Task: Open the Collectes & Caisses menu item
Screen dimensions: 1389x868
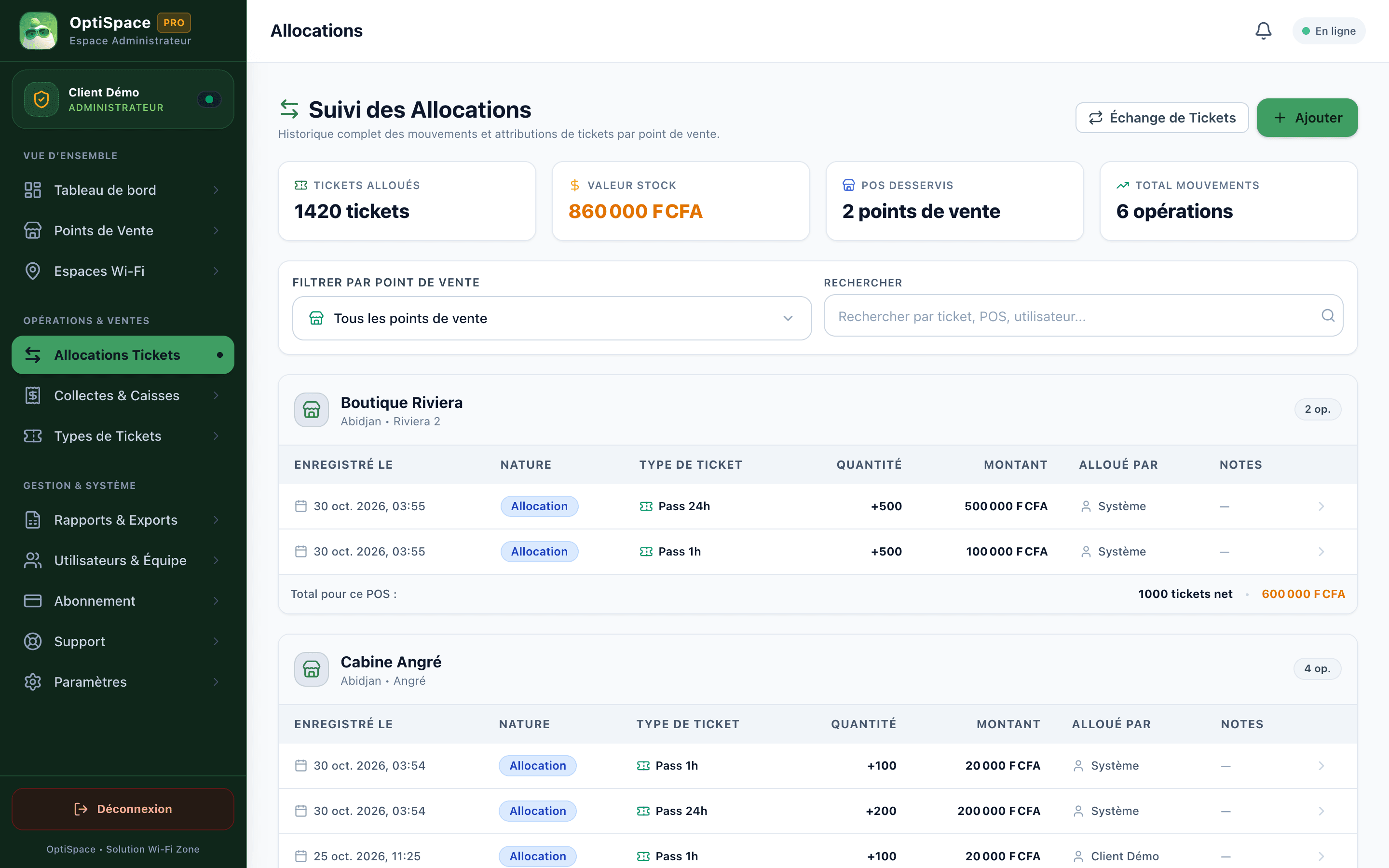Action: (x=123, y=395)
